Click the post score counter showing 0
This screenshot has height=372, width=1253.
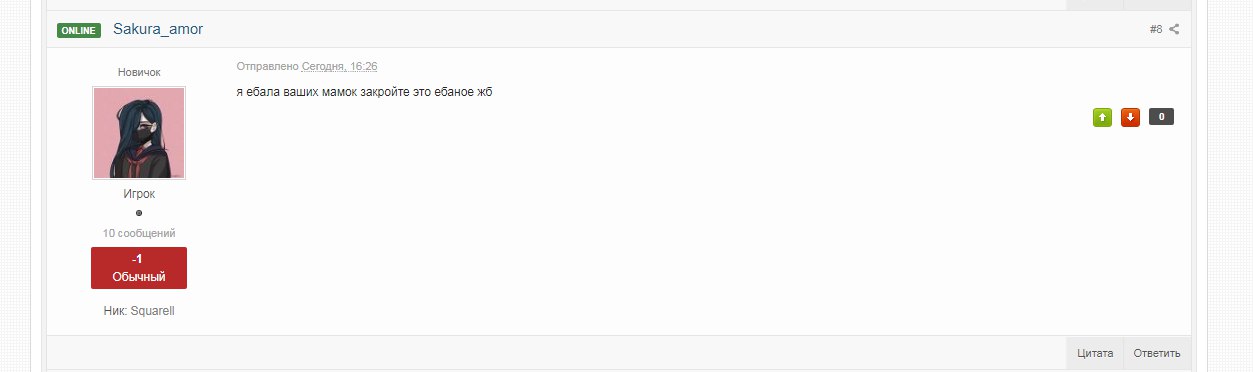coord(1161,117)
